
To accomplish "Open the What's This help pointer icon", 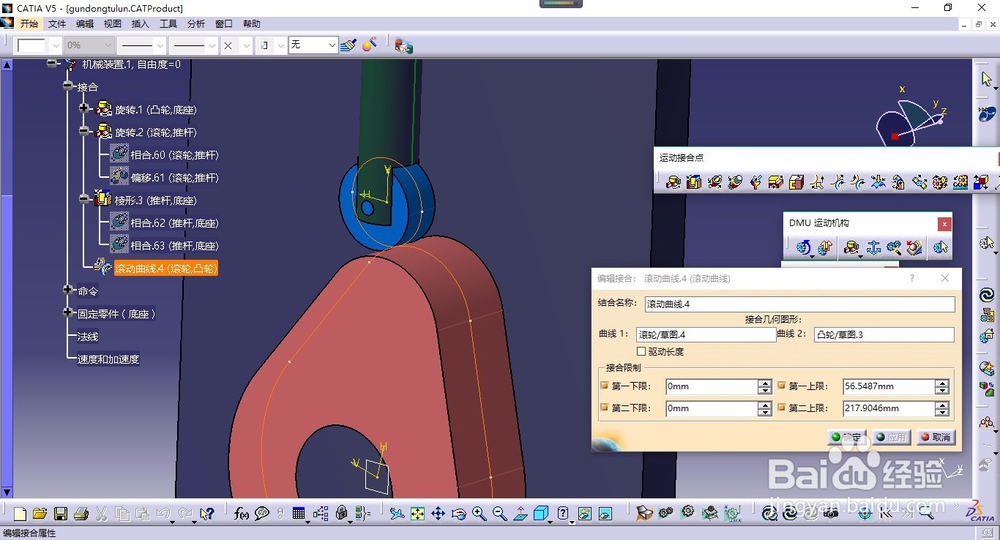I will [207, 514].
